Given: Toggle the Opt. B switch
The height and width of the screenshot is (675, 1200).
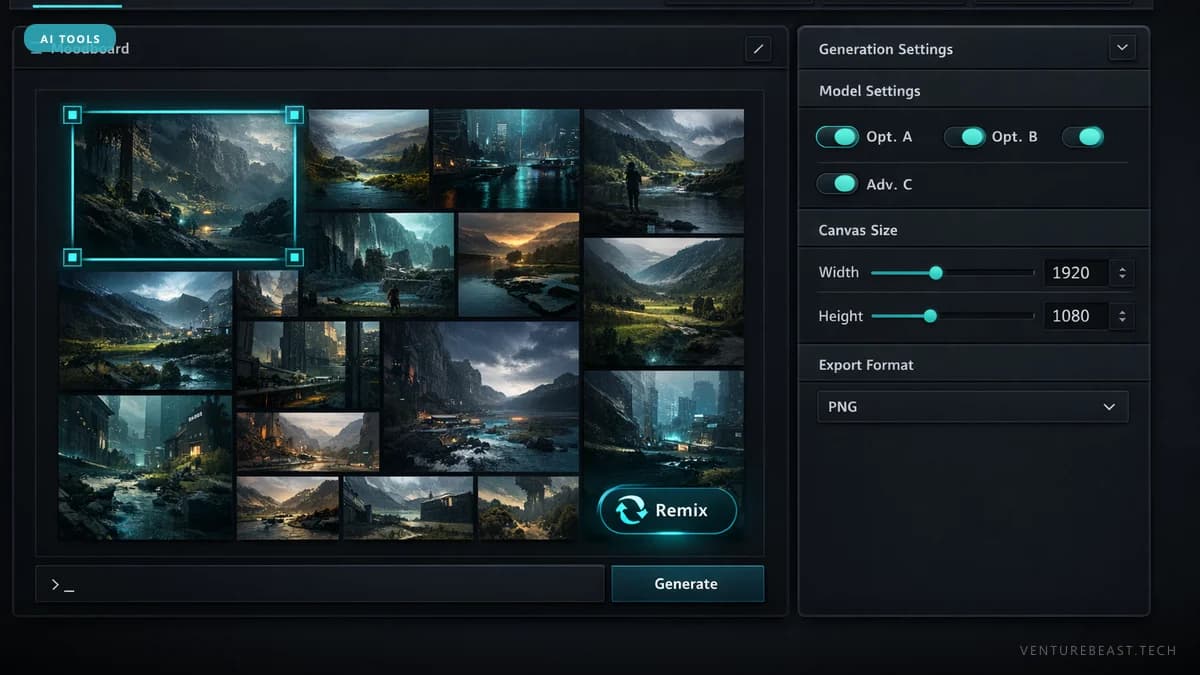Looking at the screenshot, I should [x=965, y=136].
